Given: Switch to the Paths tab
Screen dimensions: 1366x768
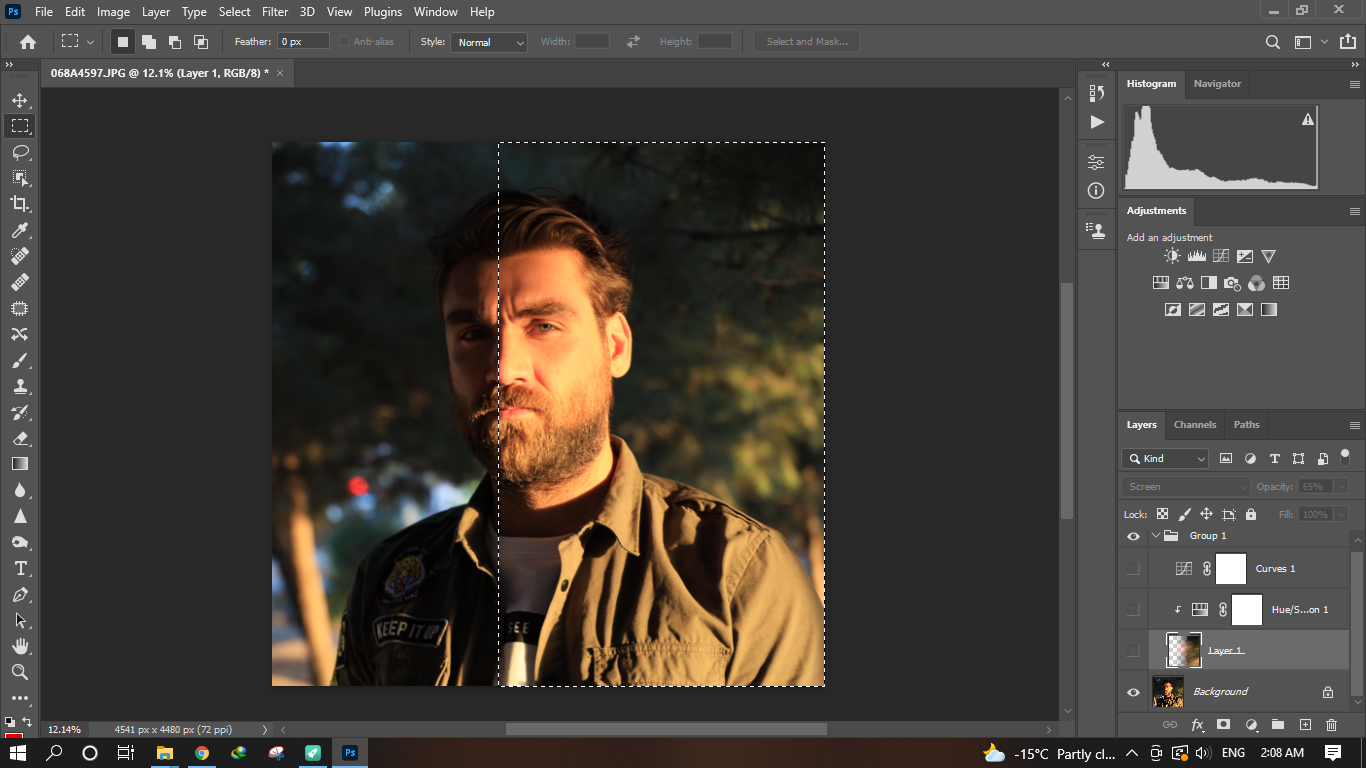Looking at the screenshot, I should coord(1246,425).
